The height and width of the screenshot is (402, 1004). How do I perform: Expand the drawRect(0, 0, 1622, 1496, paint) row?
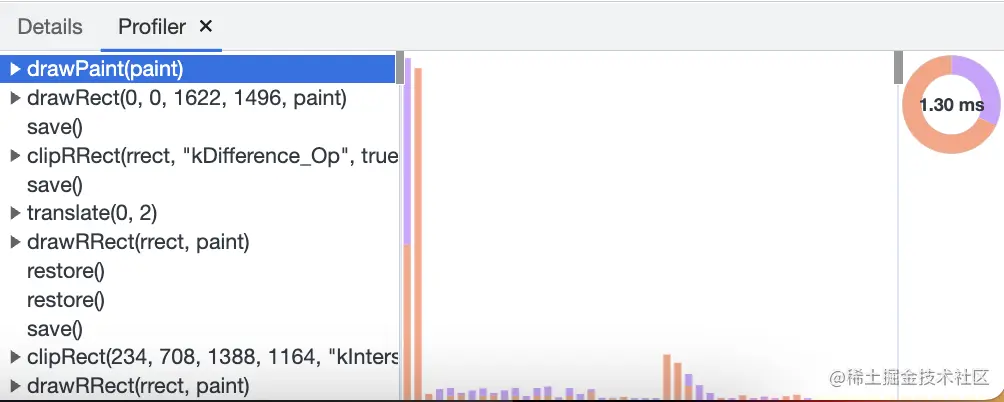coord(16,98)
